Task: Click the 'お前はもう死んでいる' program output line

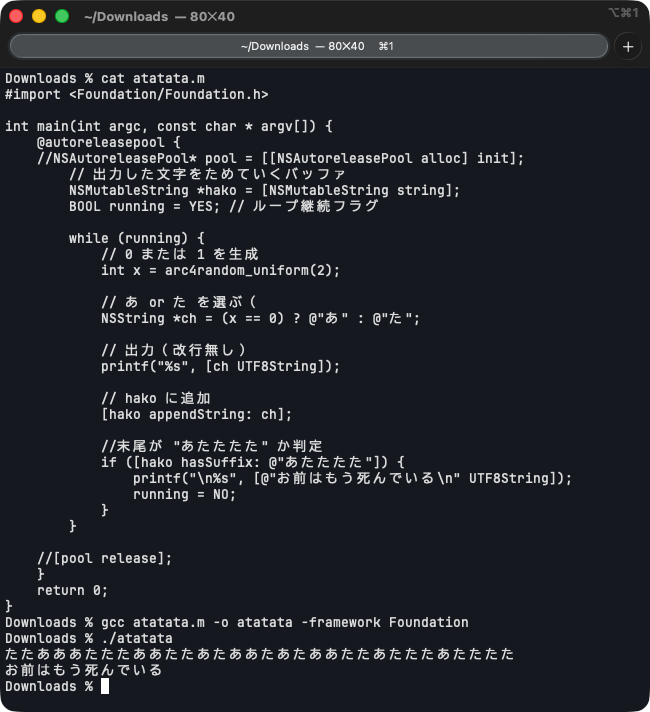Action: click(84, 670)
